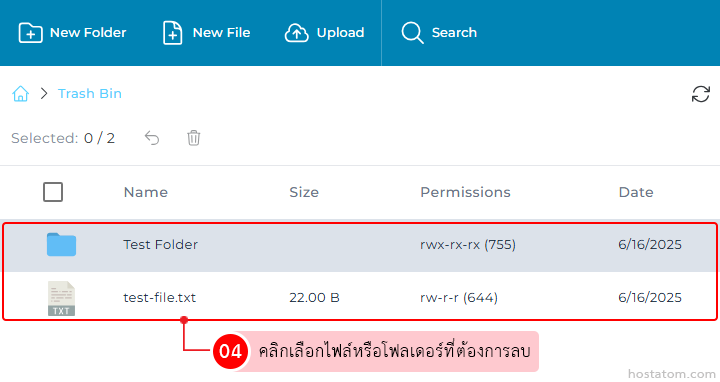
Task: Sort by Permissions column header
Action: tap(465, 192)
